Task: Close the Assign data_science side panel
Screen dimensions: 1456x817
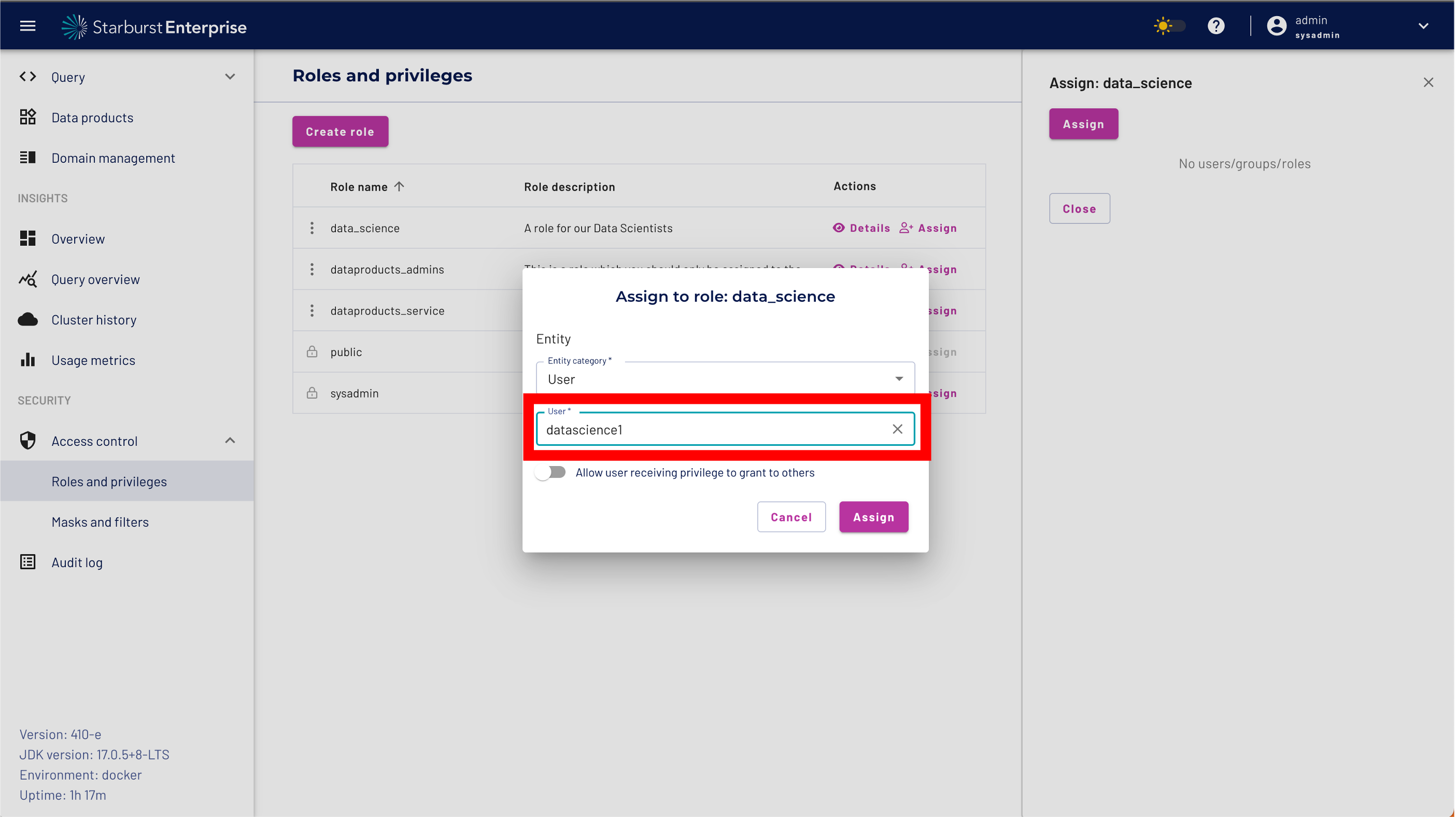Action: coord(1427,82)
